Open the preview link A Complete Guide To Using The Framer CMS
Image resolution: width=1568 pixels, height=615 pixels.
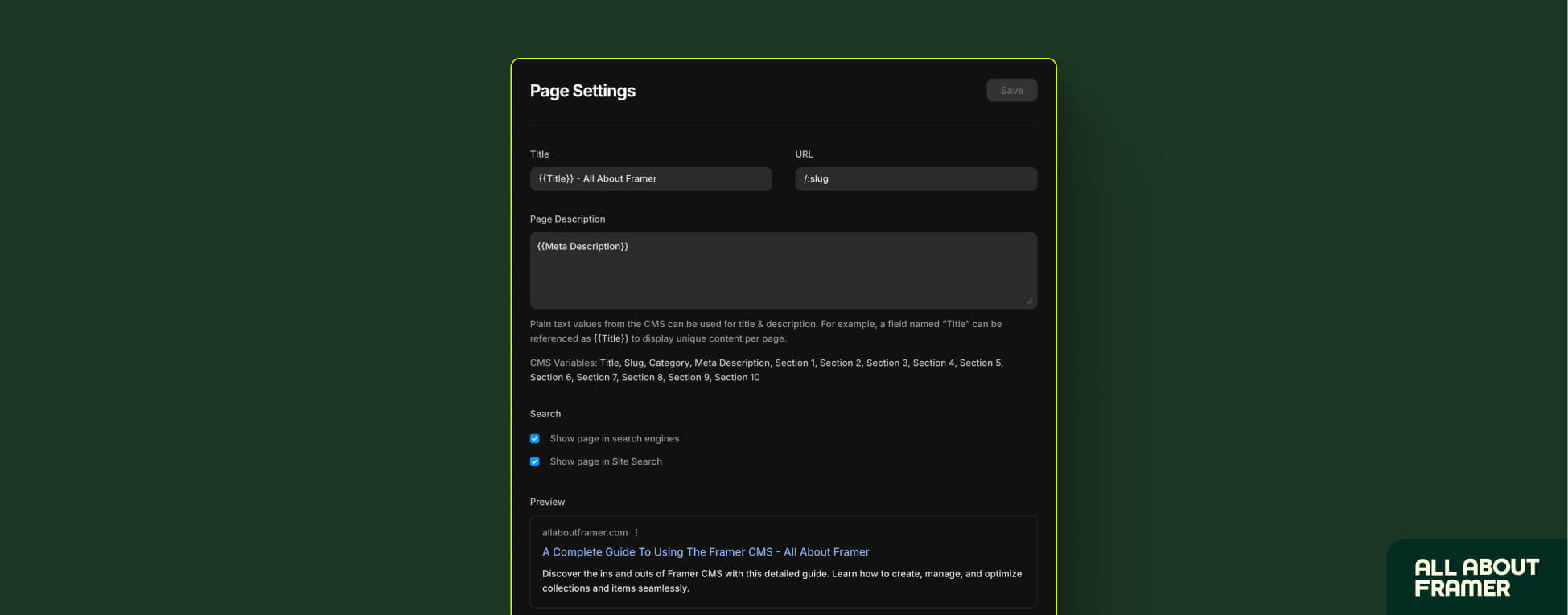pyautogui.click(x=706, y=551)
